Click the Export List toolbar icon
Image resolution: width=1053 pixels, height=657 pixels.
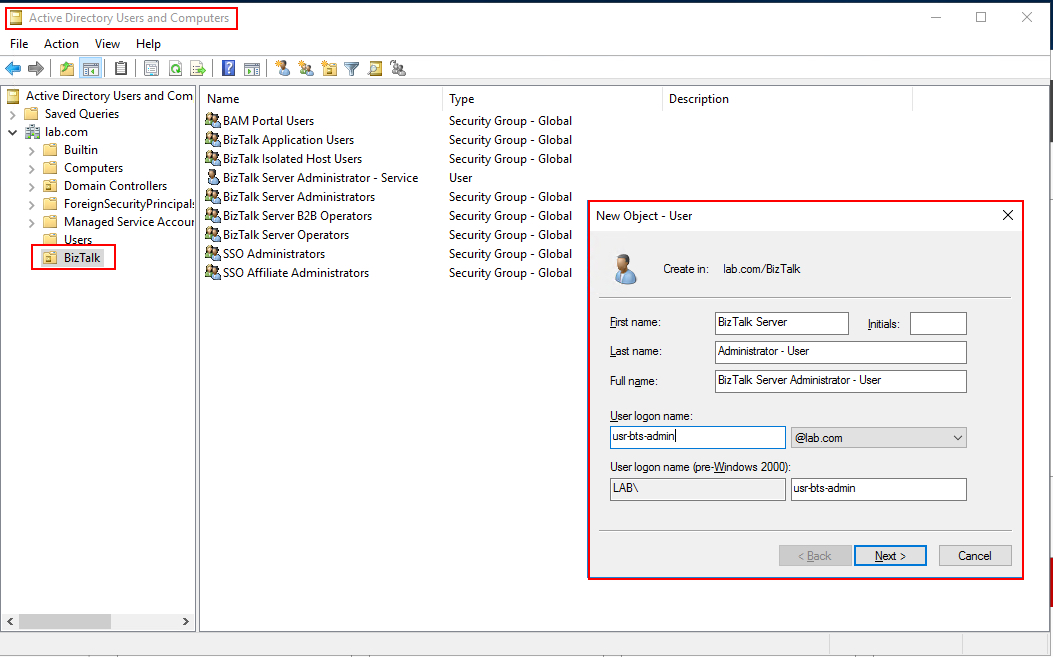(198, 69)
